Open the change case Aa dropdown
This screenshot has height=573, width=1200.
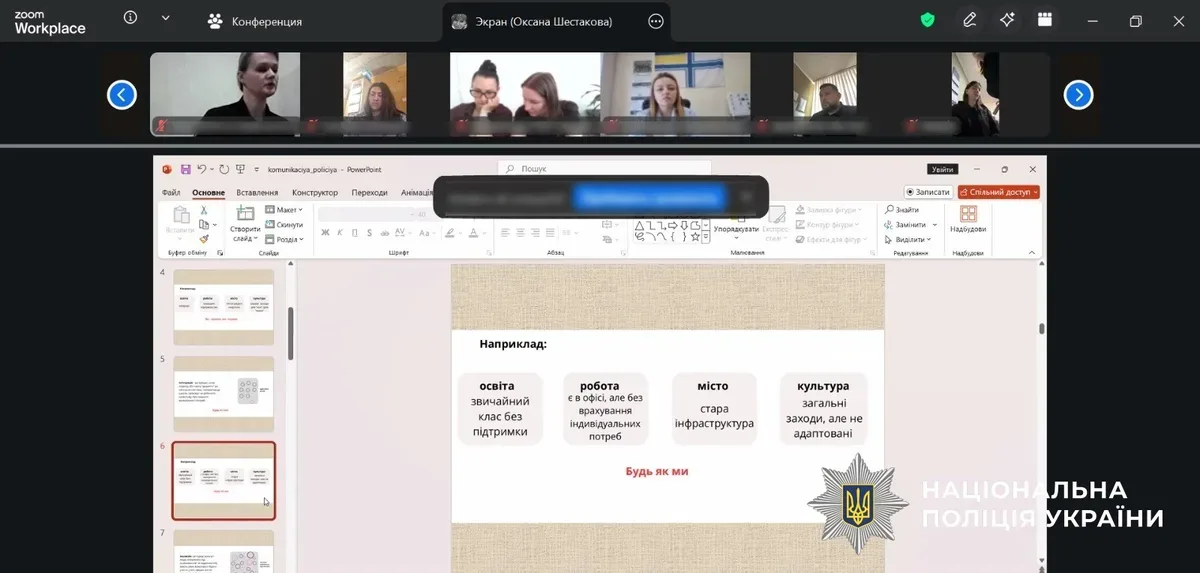pos(429,233)
